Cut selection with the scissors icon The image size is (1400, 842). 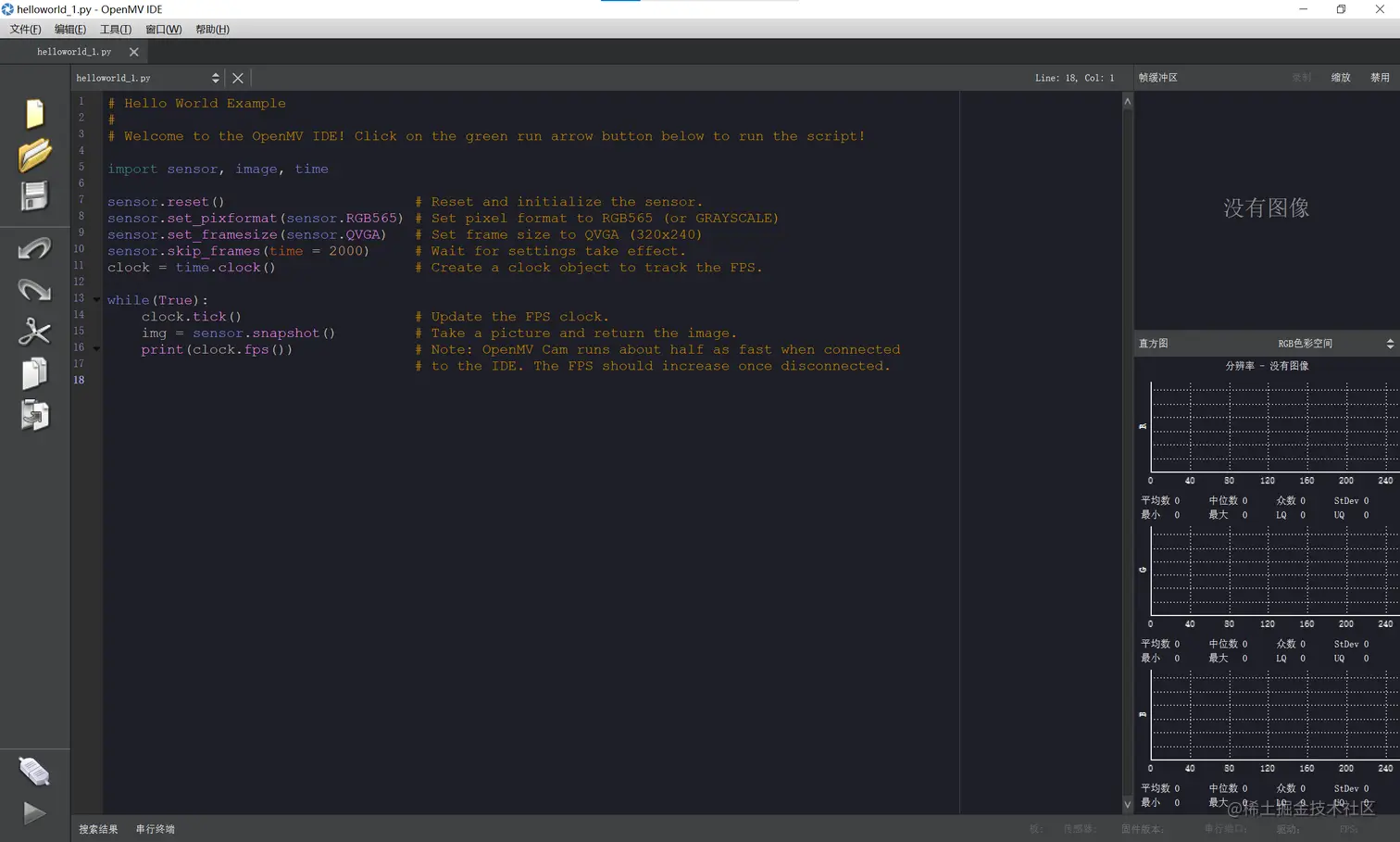(34, 332)
